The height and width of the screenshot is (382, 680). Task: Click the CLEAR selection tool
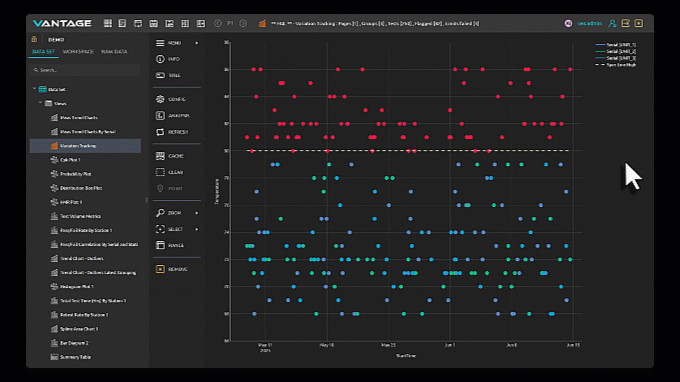point(170,172)
